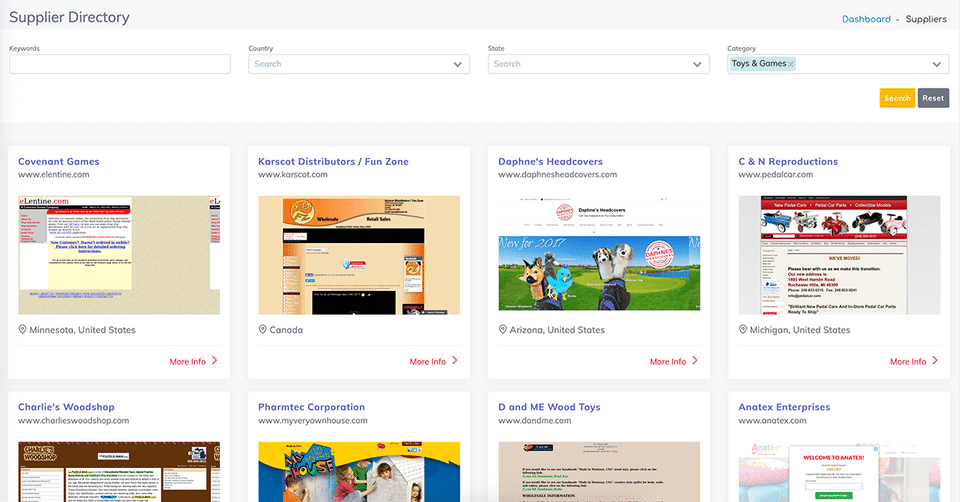
Task: Open C & N Reproductions title
Action: 788,162
